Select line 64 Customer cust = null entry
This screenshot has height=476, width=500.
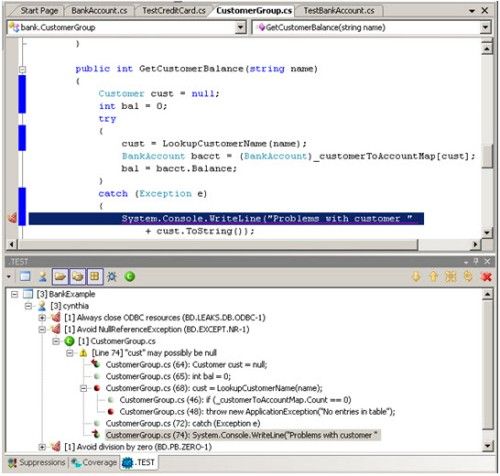click(x=186, y=365)
